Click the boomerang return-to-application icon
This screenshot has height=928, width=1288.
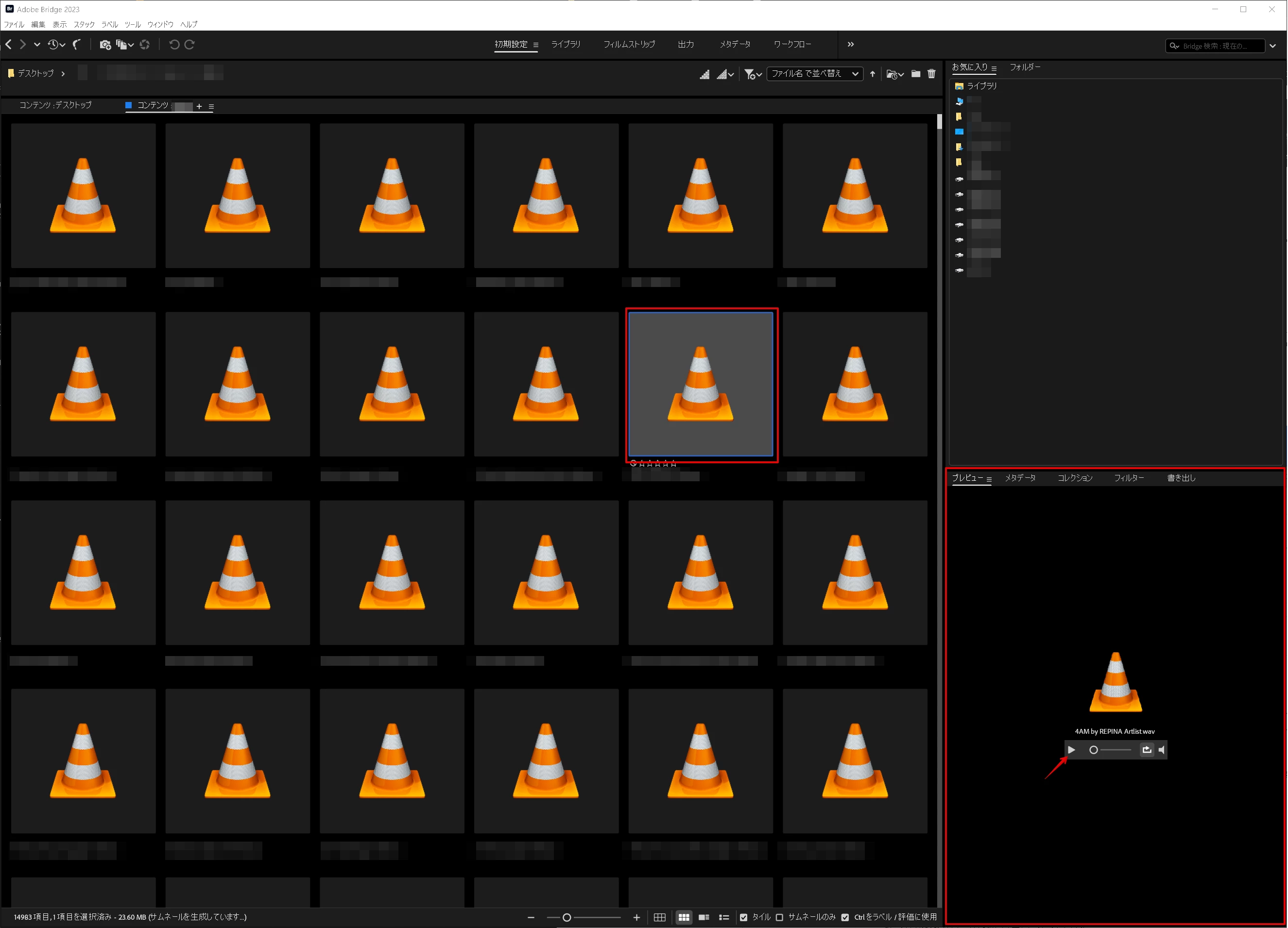click(77, 44)
